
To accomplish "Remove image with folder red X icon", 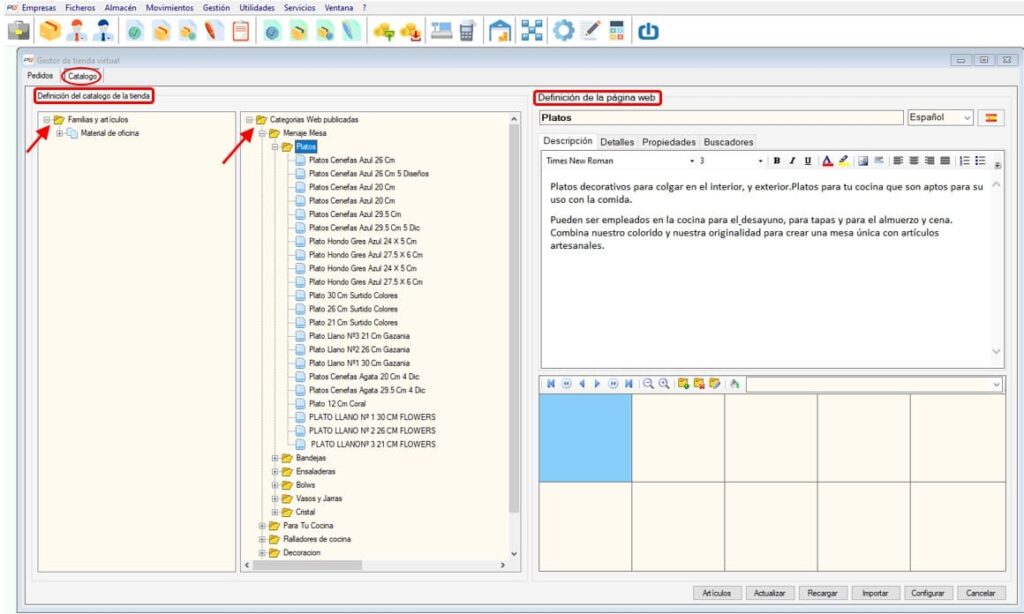I will tap(699, 384).
